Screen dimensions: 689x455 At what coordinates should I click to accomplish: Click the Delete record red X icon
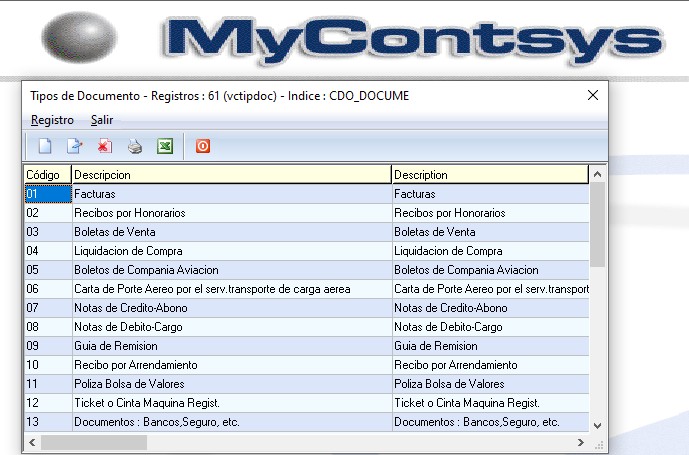[x=104, y=146]
